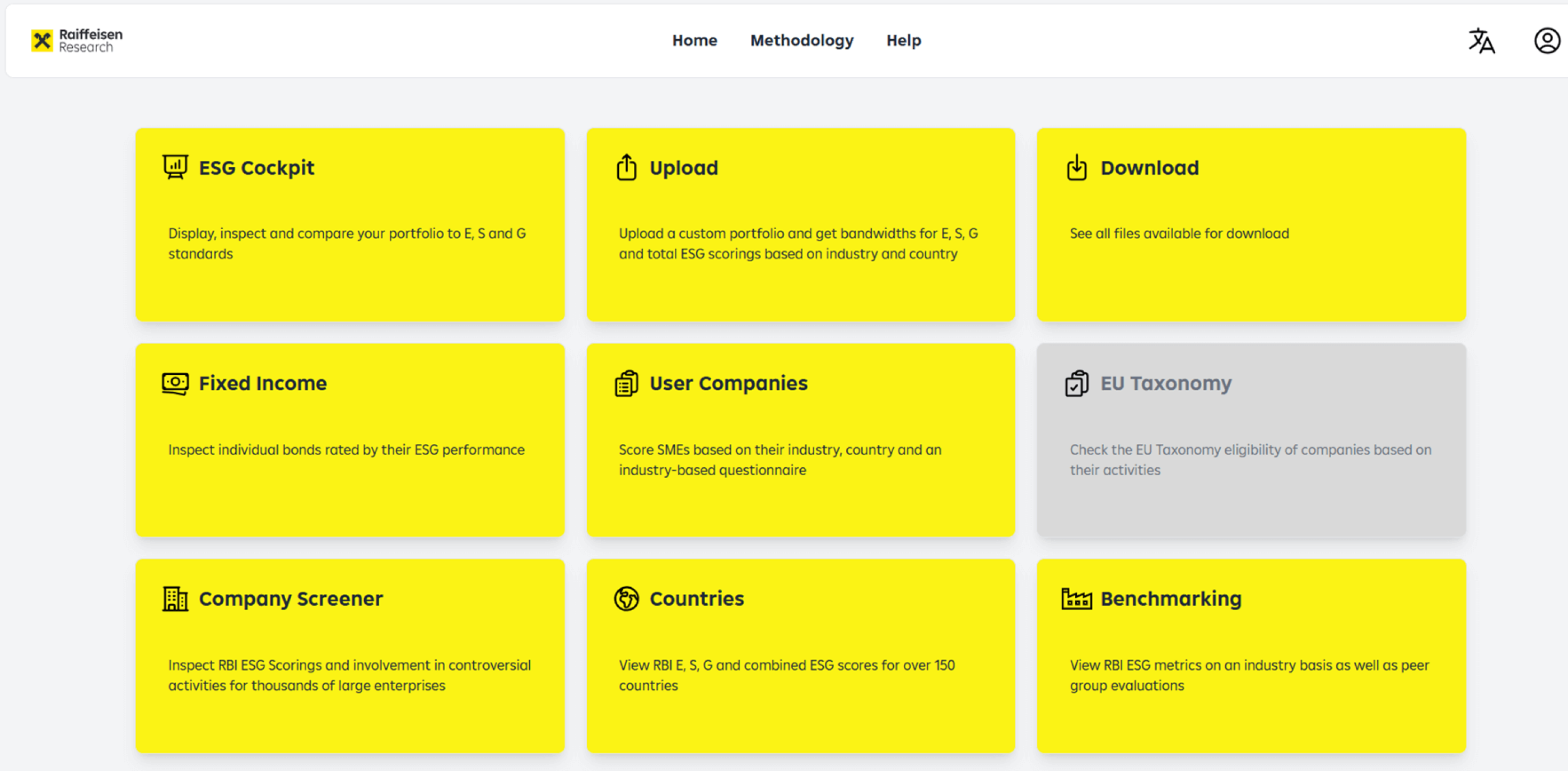Open the user account profile menu
Image resolution: width=1568 pixels, height=771 pixels.
click(1546, 41)
